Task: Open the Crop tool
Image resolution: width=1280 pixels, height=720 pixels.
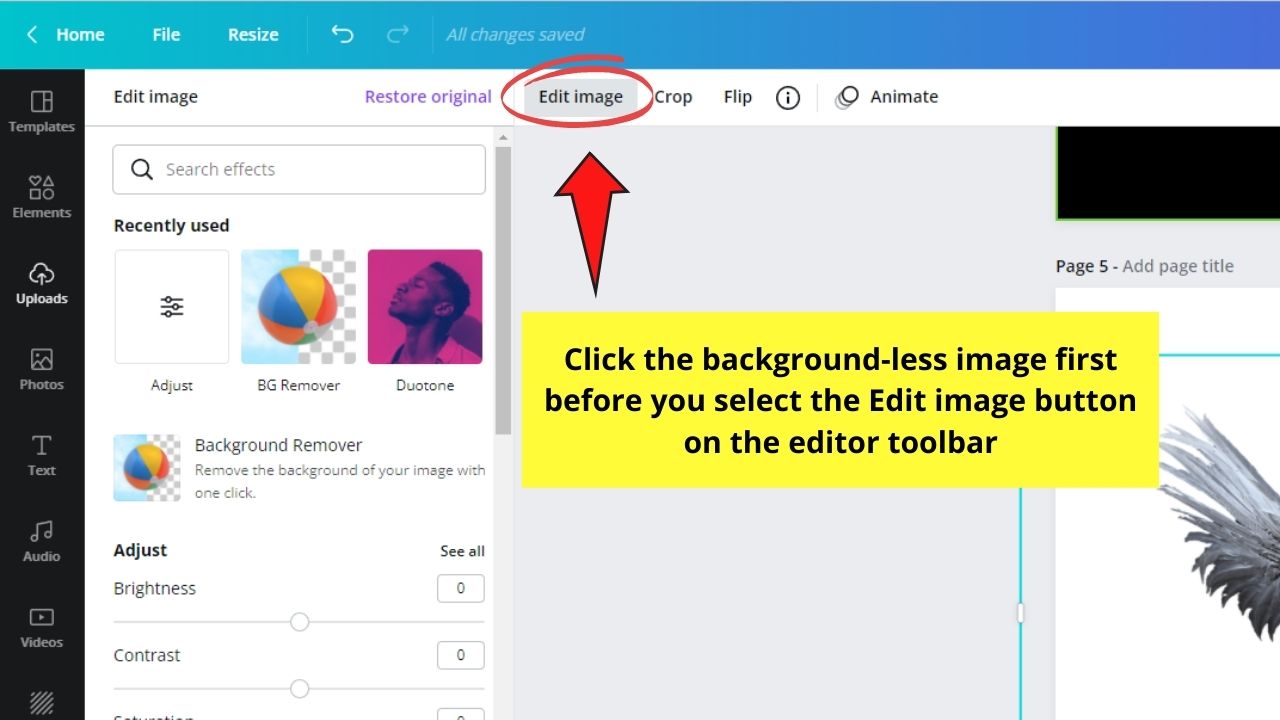Action: click(x=672, y=96)
